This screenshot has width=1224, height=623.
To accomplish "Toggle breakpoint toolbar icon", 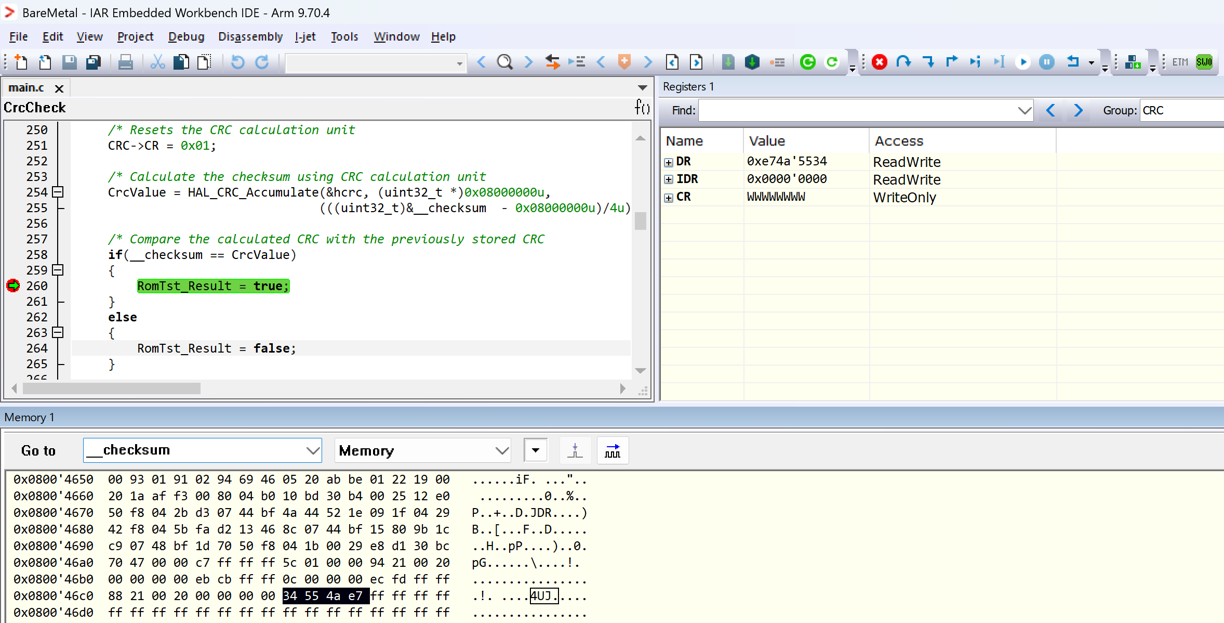I will coord(777,62).
